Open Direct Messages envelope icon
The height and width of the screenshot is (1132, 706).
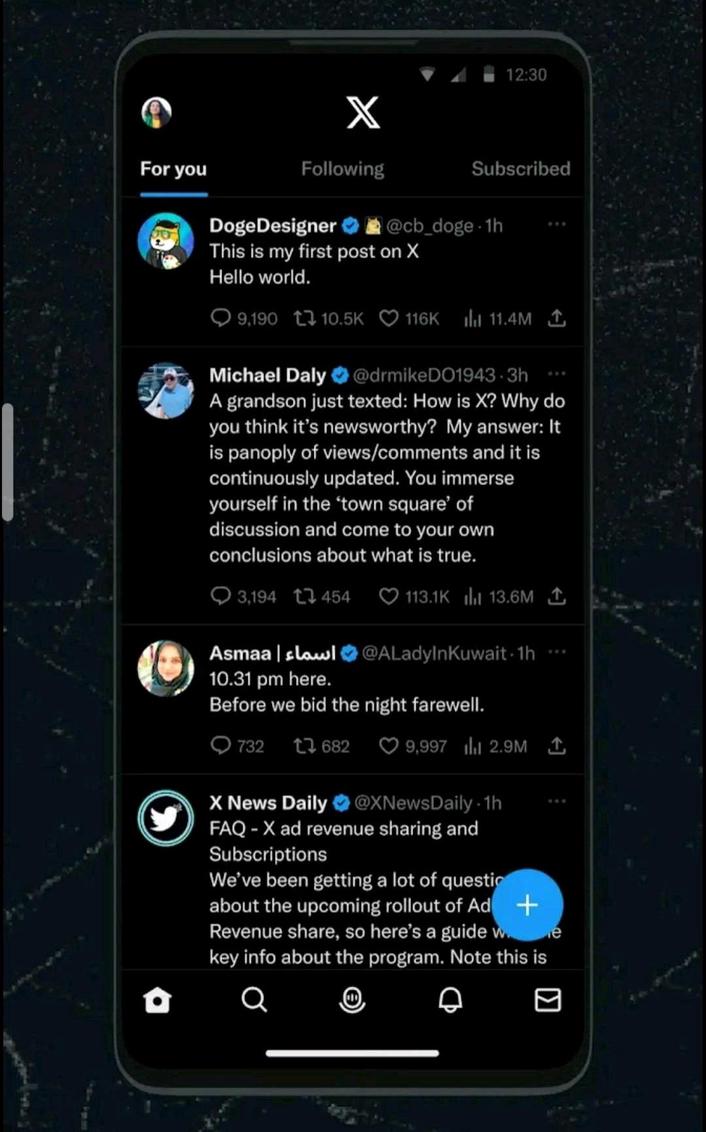tap(548, 1000)
